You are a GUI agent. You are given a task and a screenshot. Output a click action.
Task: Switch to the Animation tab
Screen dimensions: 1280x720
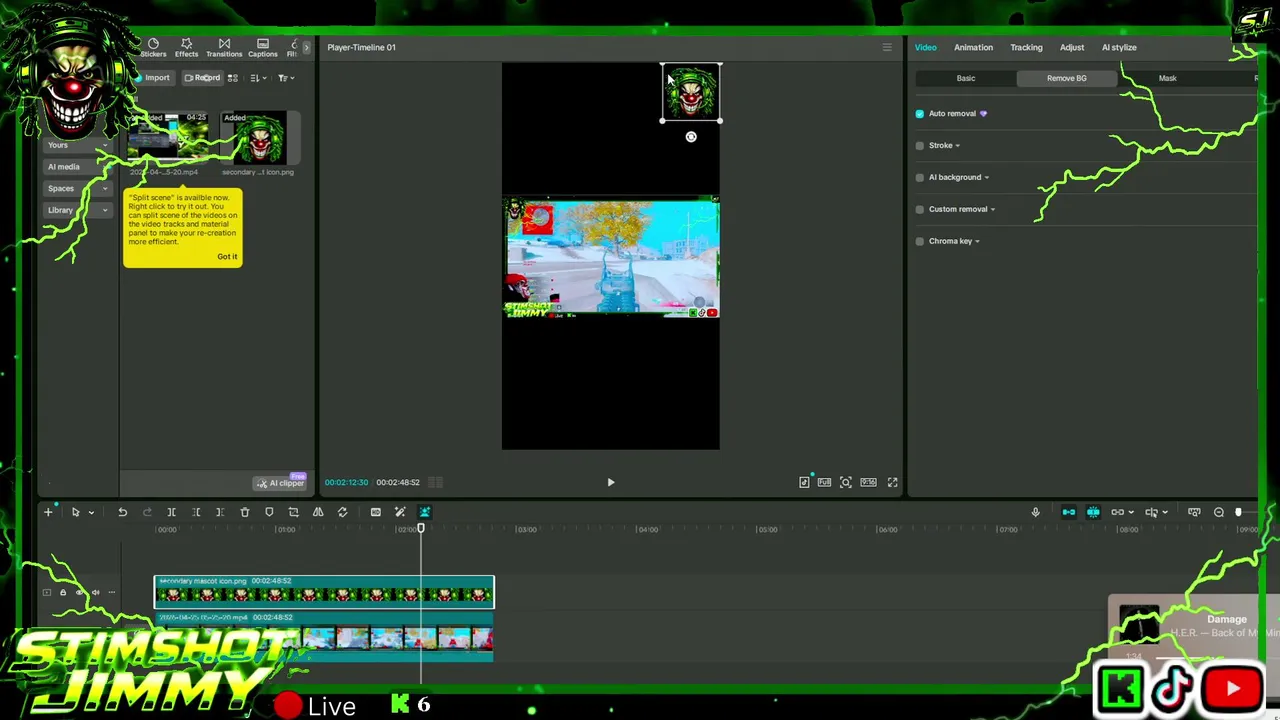point(973,47)
